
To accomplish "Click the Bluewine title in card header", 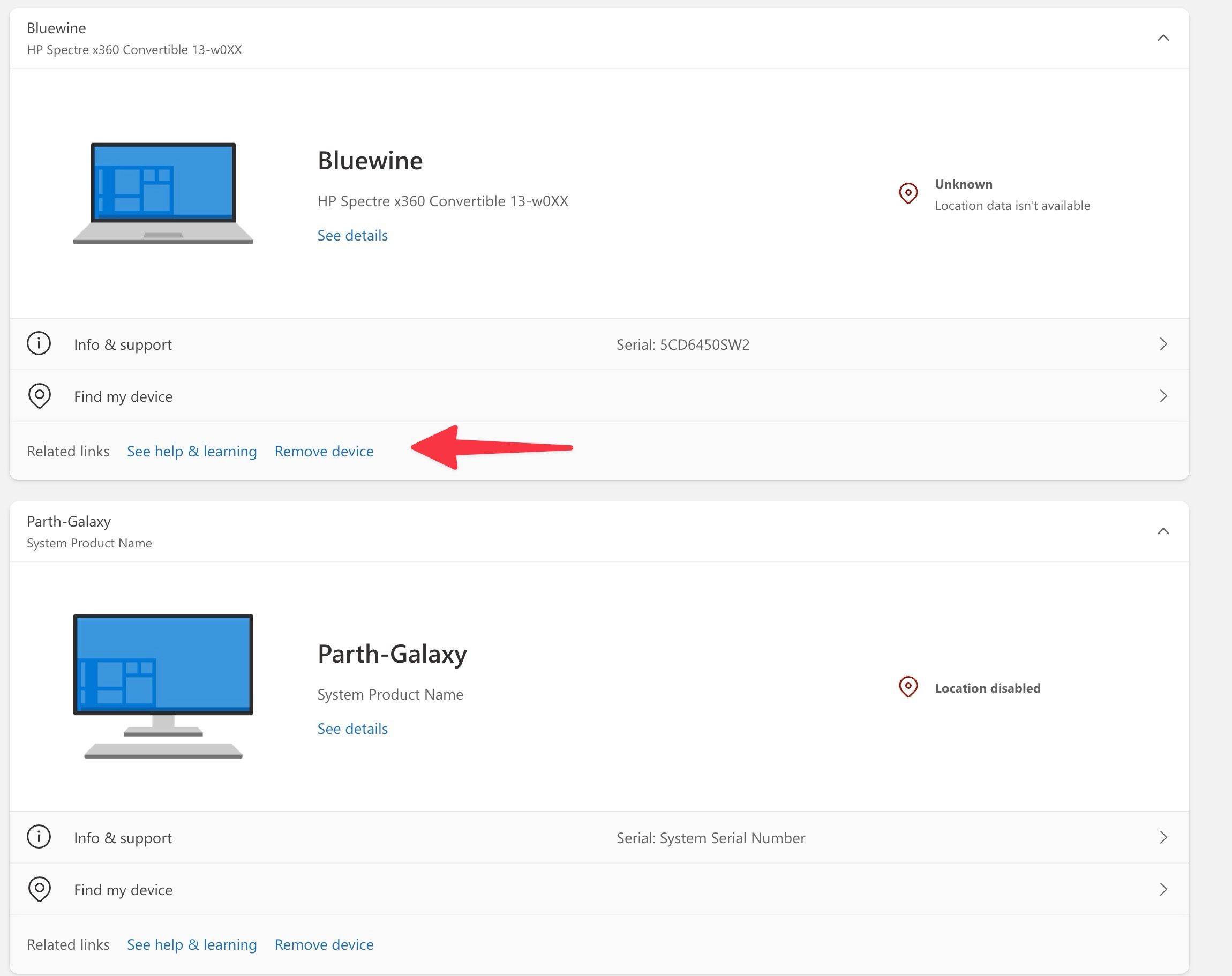I will 57,28.
